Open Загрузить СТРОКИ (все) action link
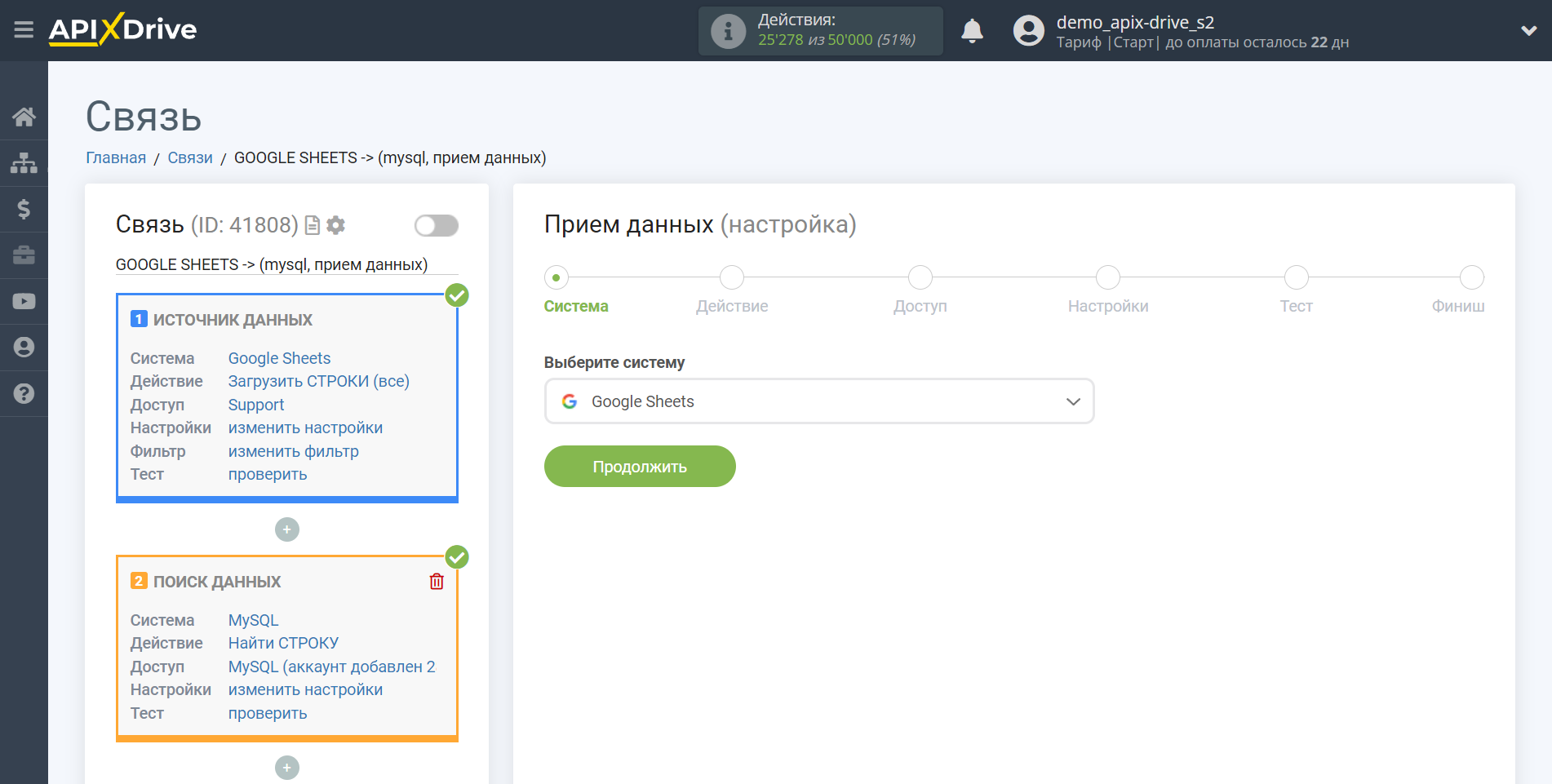Screen dimensions: 1552x784 pyautogui.click(x=318, y=381)
